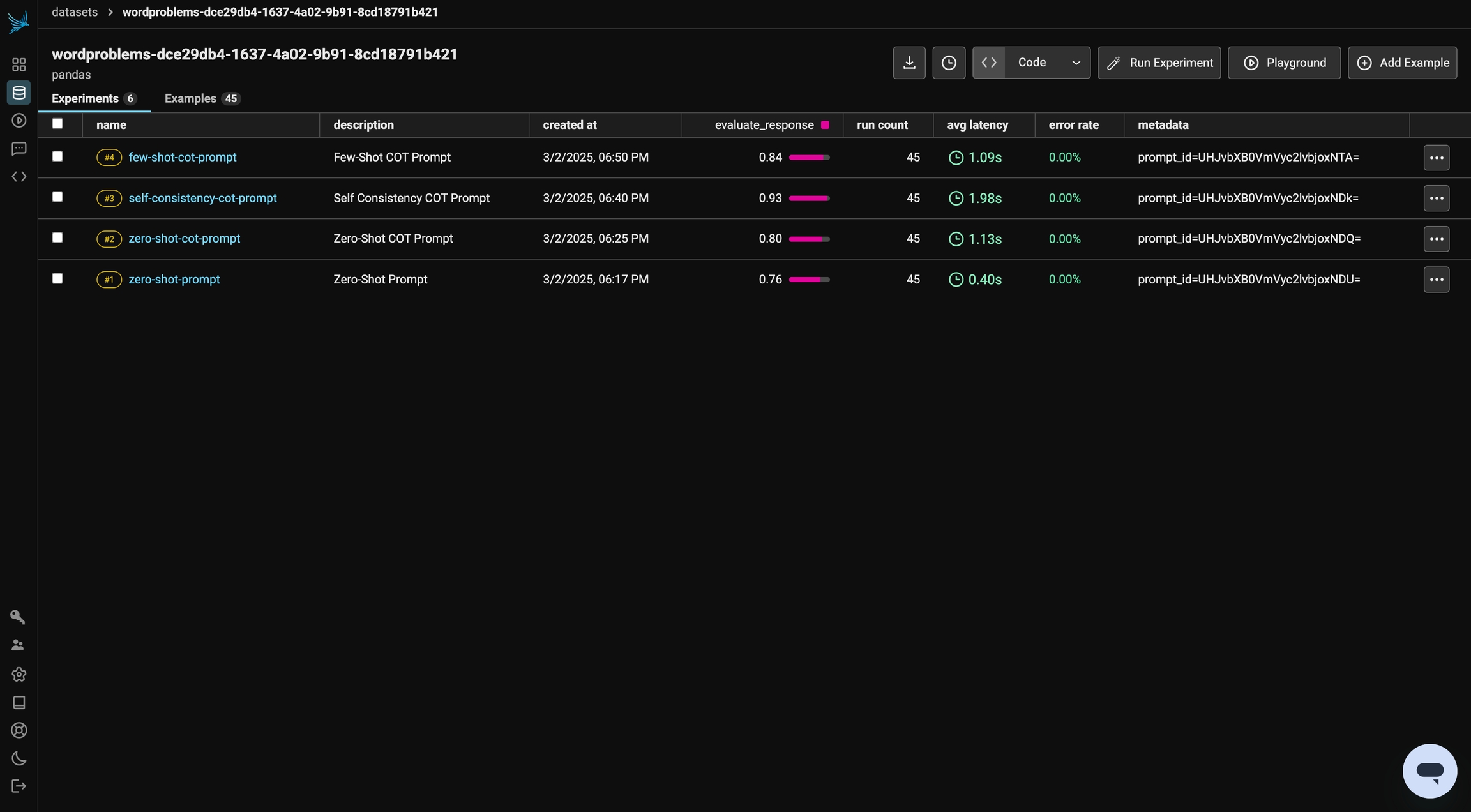Click the Run Experiment button
The height and width of the screenshot is (812, 1471).
[1159, 63]
